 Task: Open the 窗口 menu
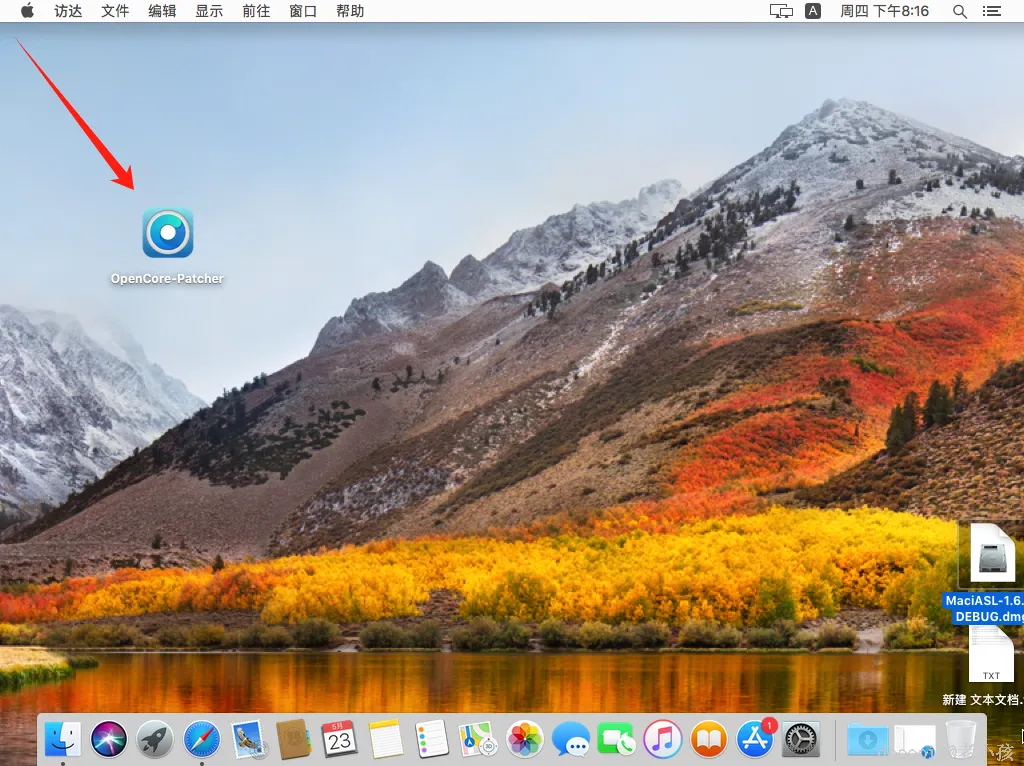pyautogui.click(x=303, y=11)
